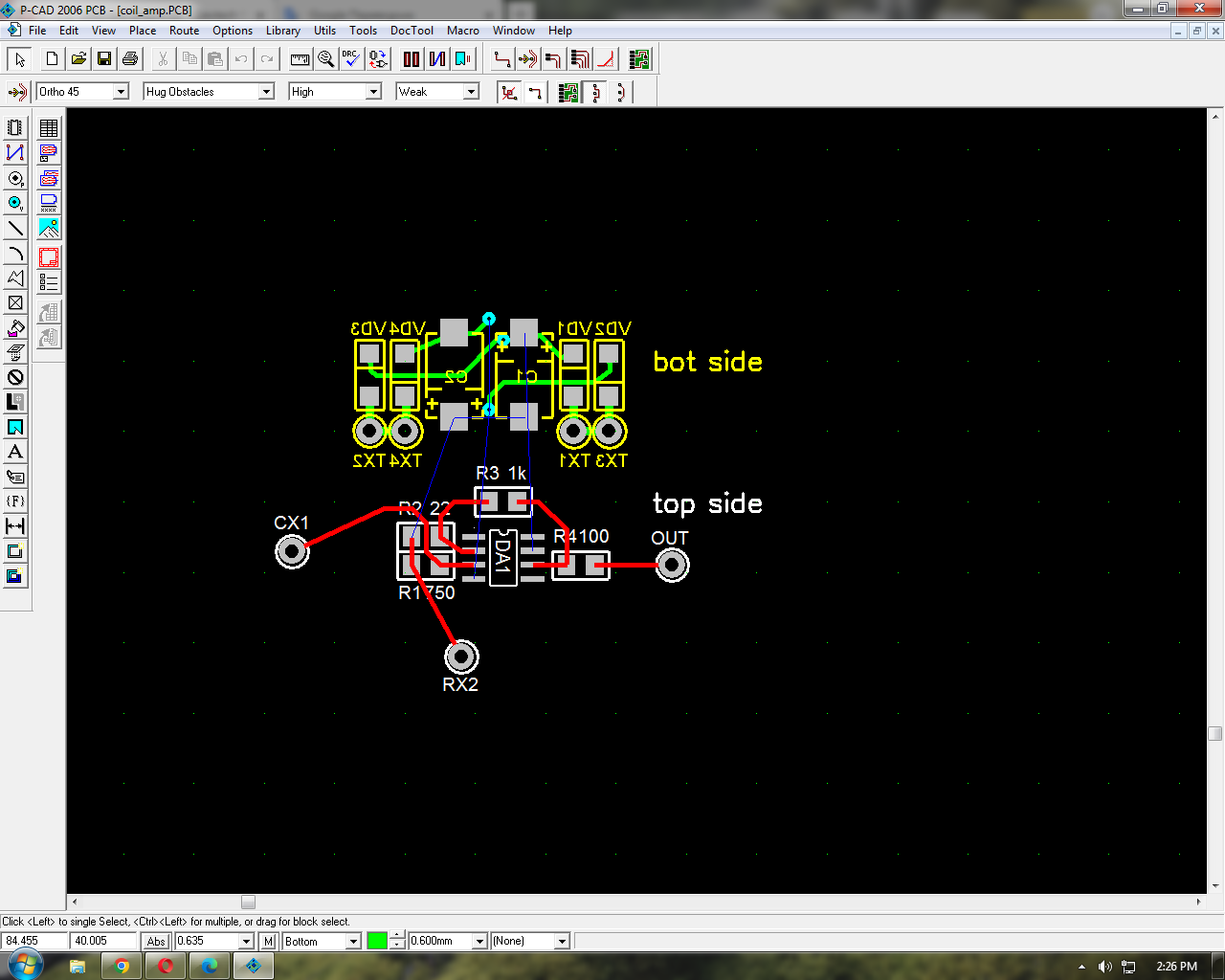Select the Place Line tool
The image size is (1225, 980).
[15, 228]
